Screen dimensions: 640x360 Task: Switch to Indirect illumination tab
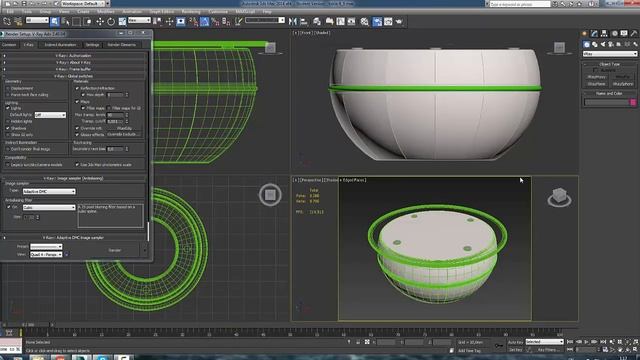coord(60,45)
